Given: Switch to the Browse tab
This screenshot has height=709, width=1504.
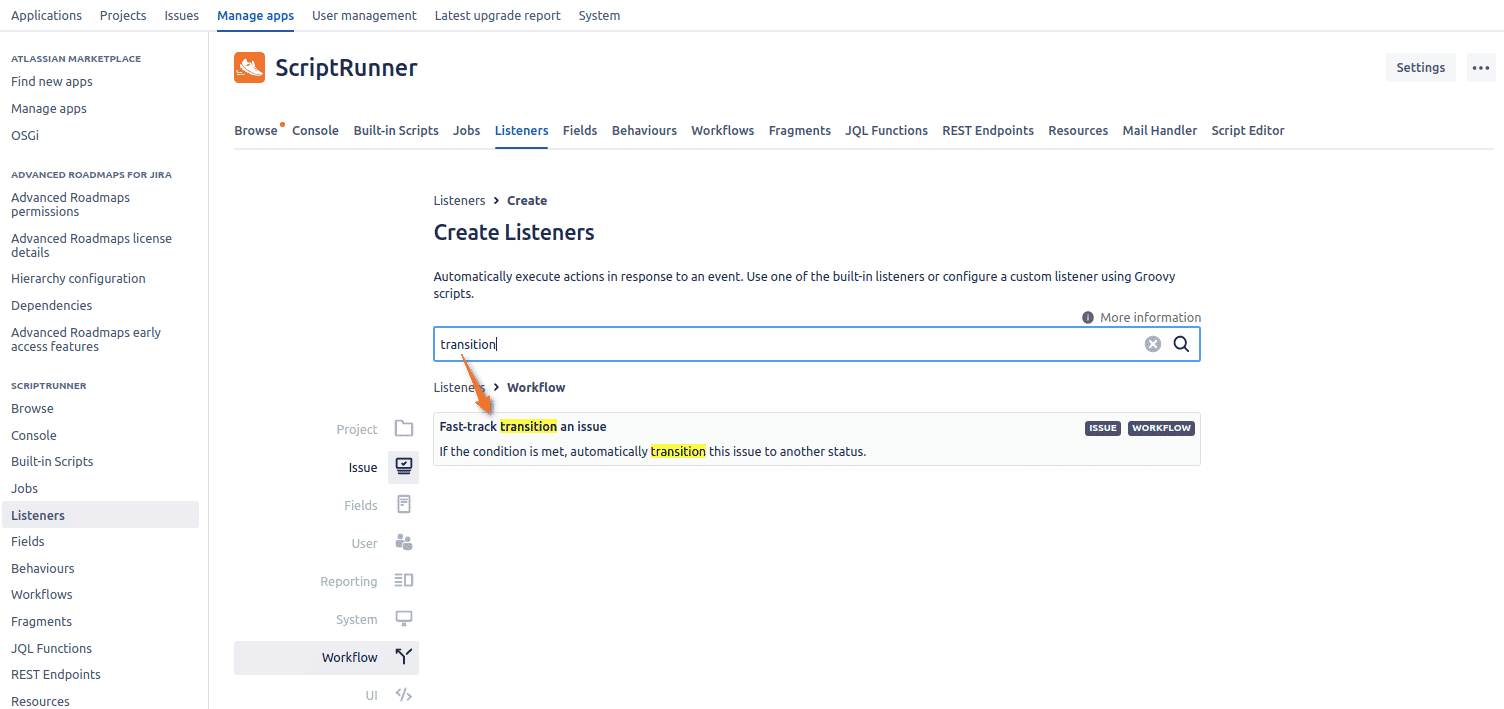Looking at the screenshot, I should pos(256,131).
